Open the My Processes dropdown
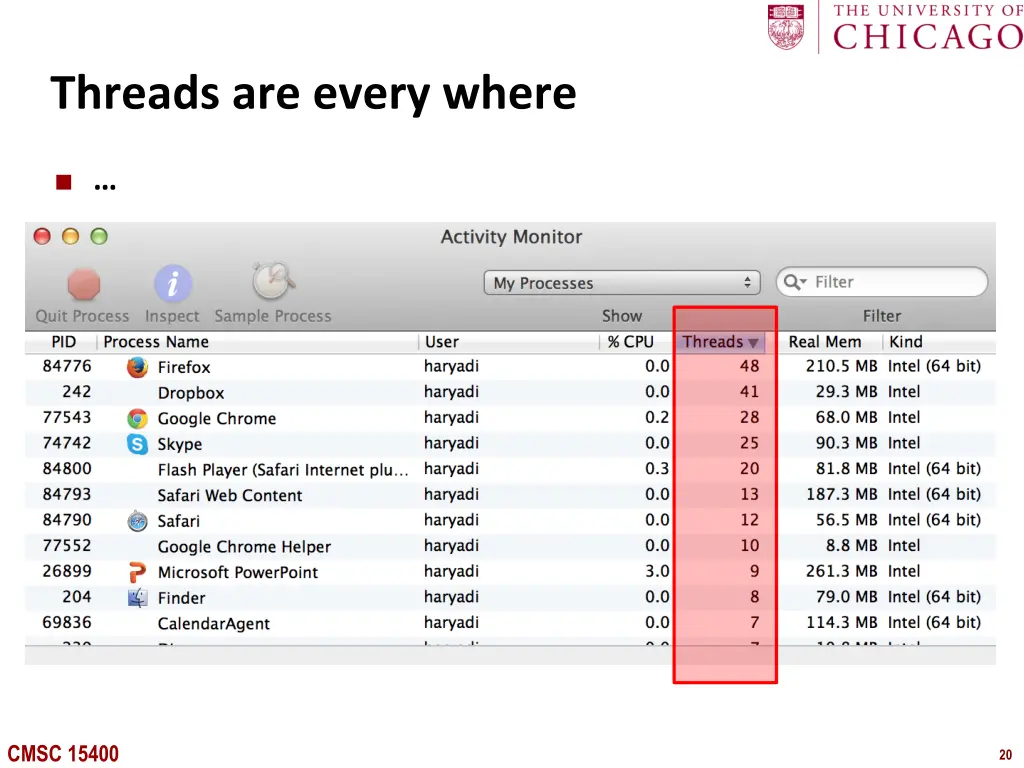Screen dimensions: 1024x768 [622, 283]
